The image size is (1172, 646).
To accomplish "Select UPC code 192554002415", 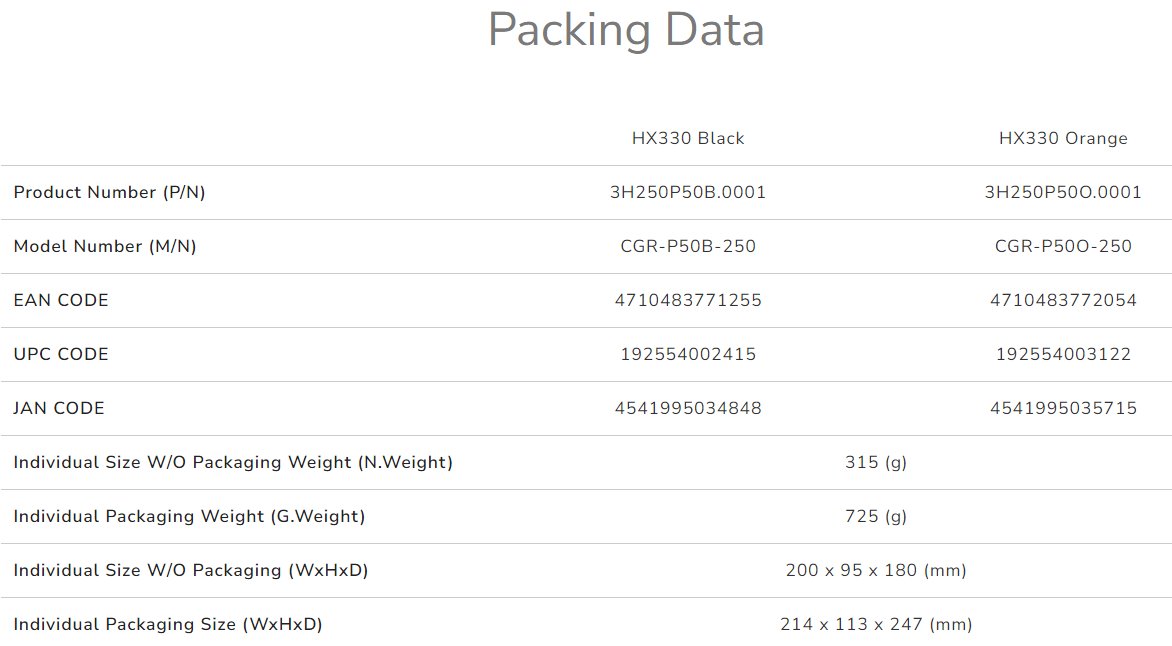I will tap(688, 355).
